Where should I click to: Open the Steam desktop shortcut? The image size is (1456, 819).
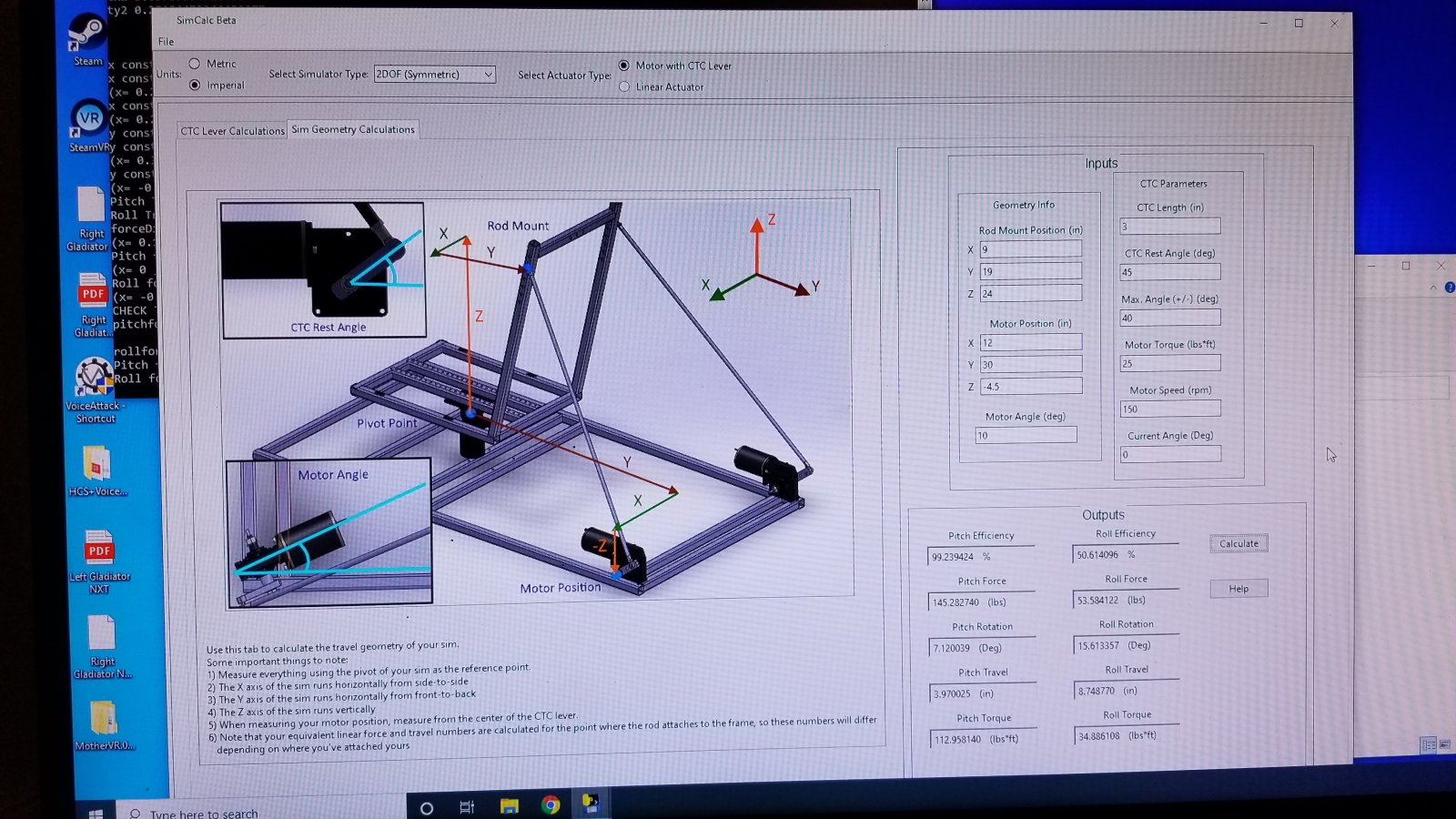(87, 40)
